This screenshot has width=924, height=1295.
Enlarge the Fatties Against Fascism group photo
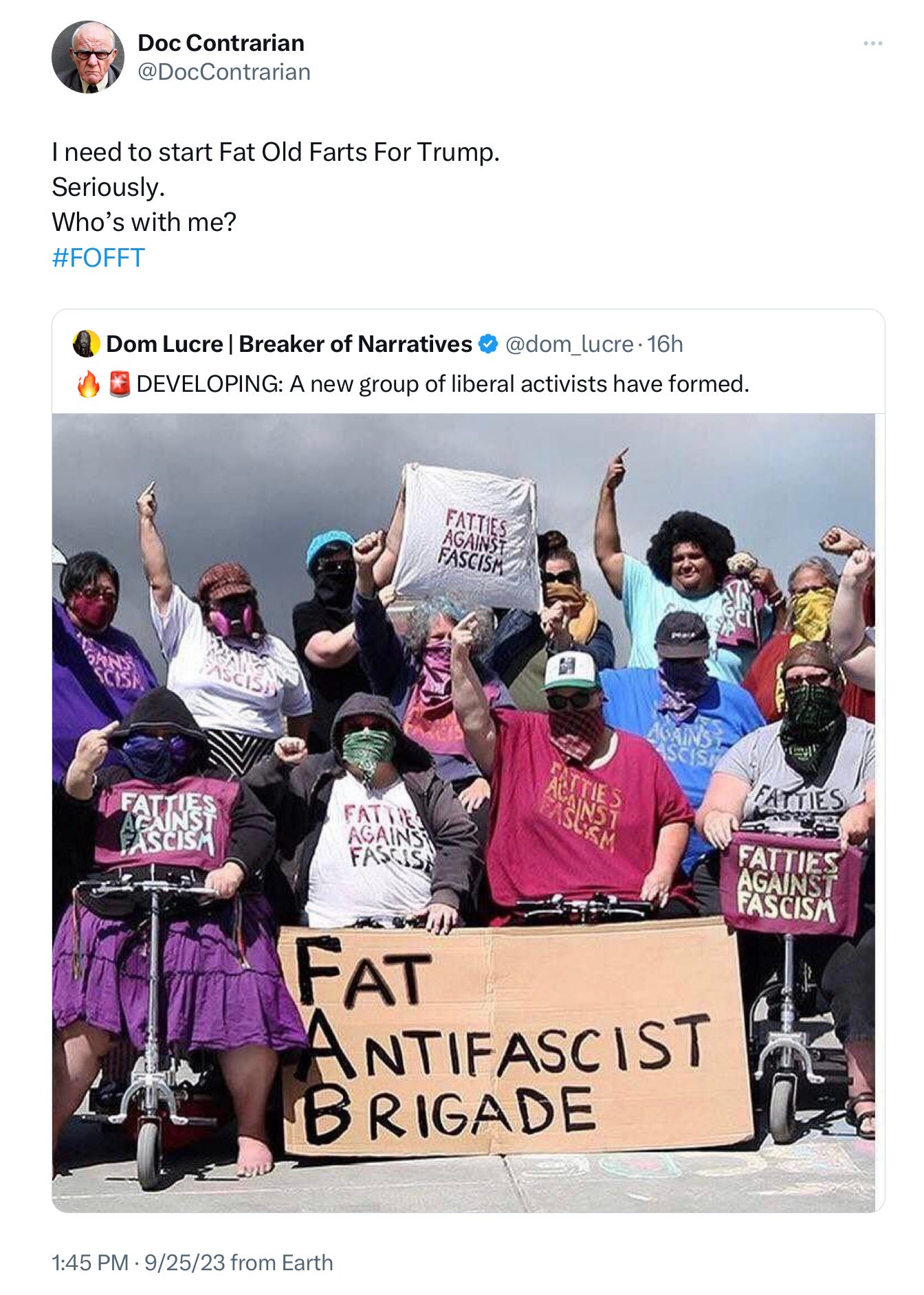click(463, 812)
